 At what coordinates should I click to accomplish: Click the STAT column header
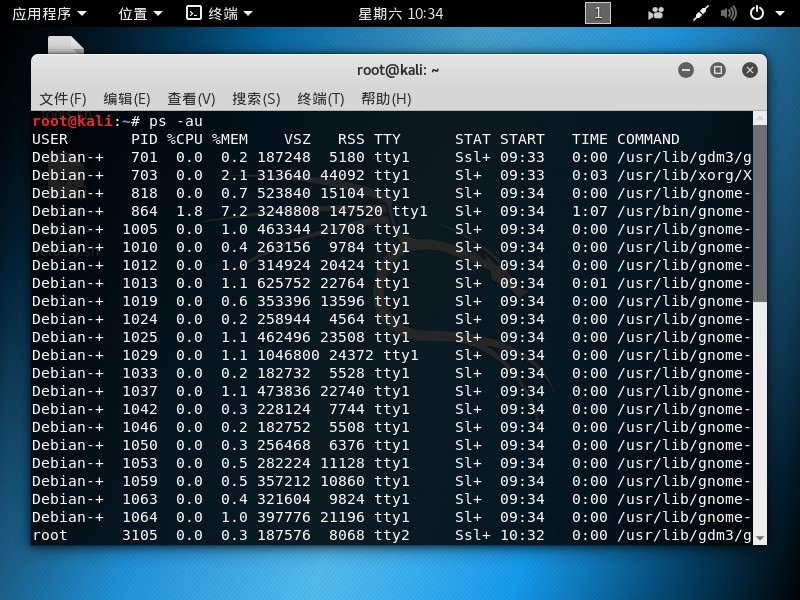coord(472,139)
